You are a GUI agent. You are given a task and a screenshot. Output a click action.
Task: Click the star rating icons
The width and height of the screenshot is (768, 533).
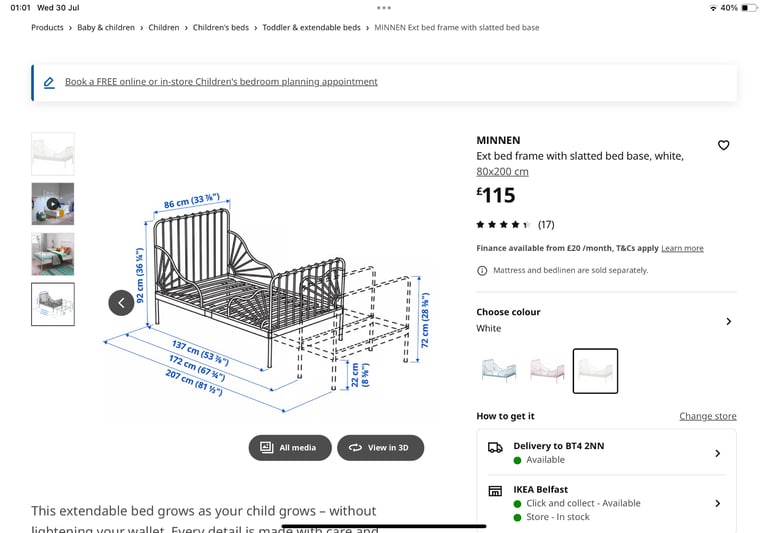coord(503,225)
